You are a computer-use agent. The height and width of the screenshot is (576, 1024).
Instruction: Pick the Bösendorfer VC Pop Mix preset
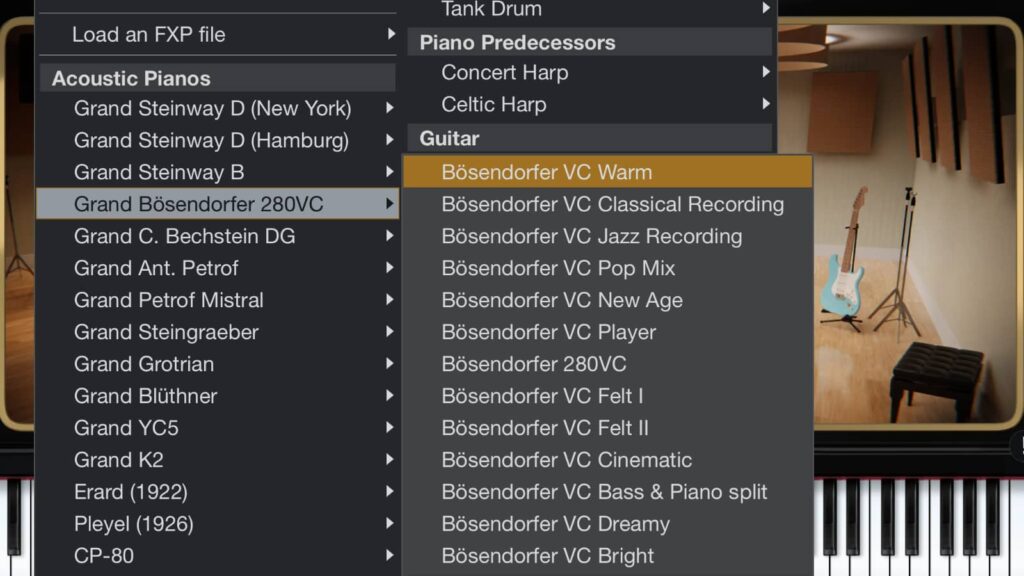point(558,268)
